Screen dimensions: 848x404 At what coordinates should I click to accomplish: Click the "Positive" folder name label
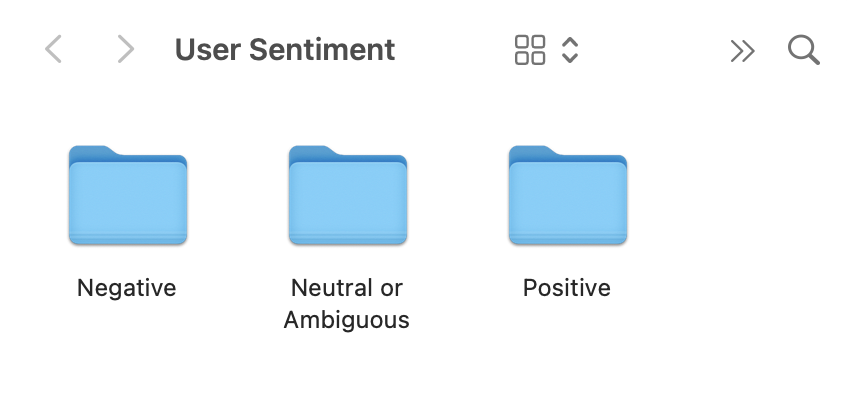coord(567,288)
